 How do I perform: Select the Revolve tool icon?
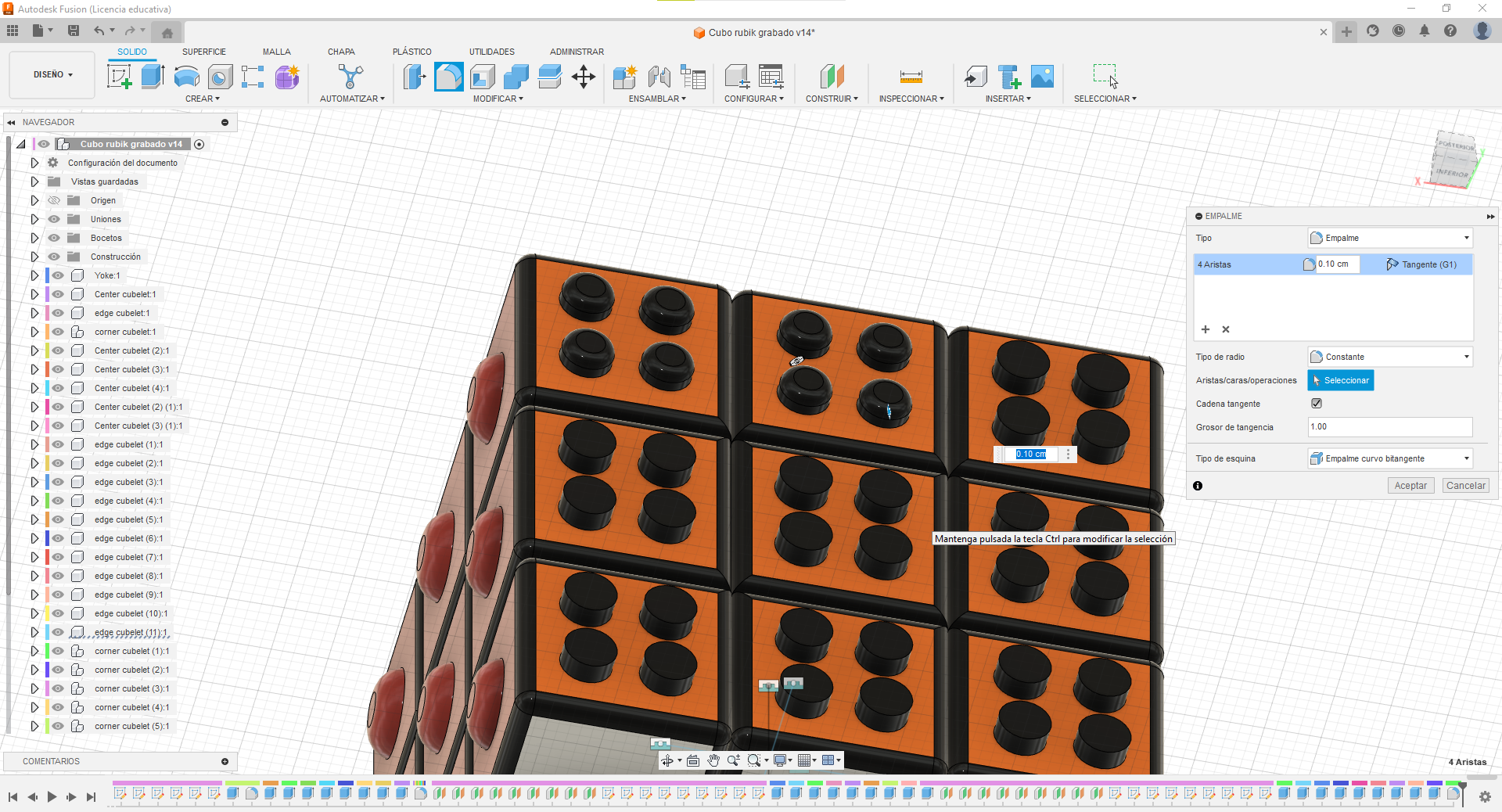[x=186, y=77]
